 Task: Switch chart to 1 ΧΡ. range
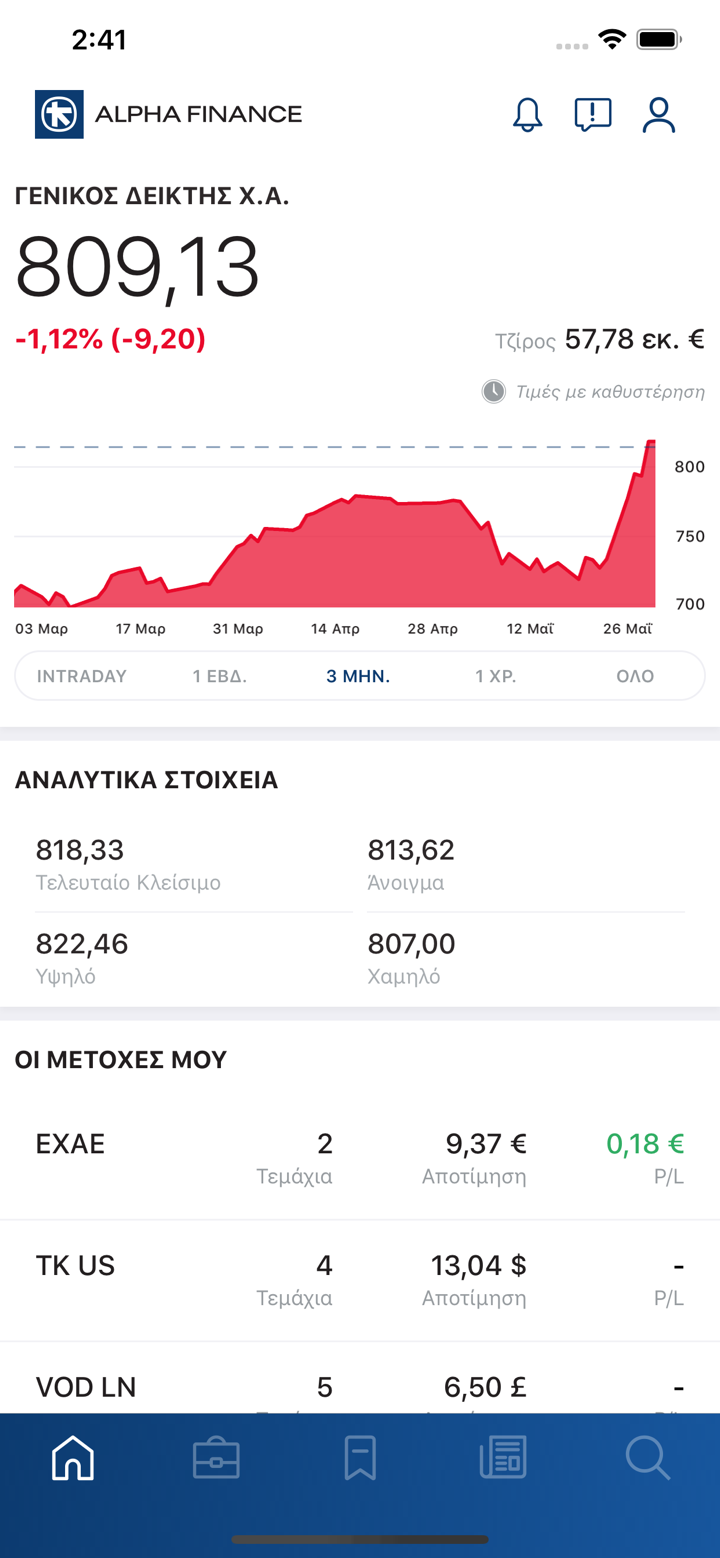496,676
